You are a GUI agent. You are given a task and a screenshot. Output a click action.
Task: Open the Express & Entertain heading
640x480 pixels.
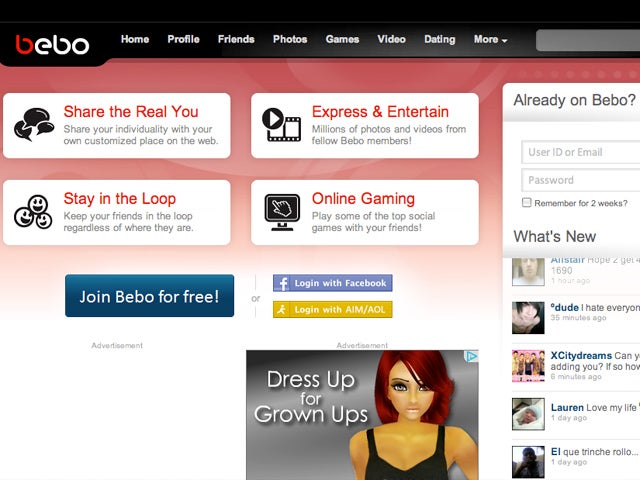pyautogui.click(x=380, y=111)
